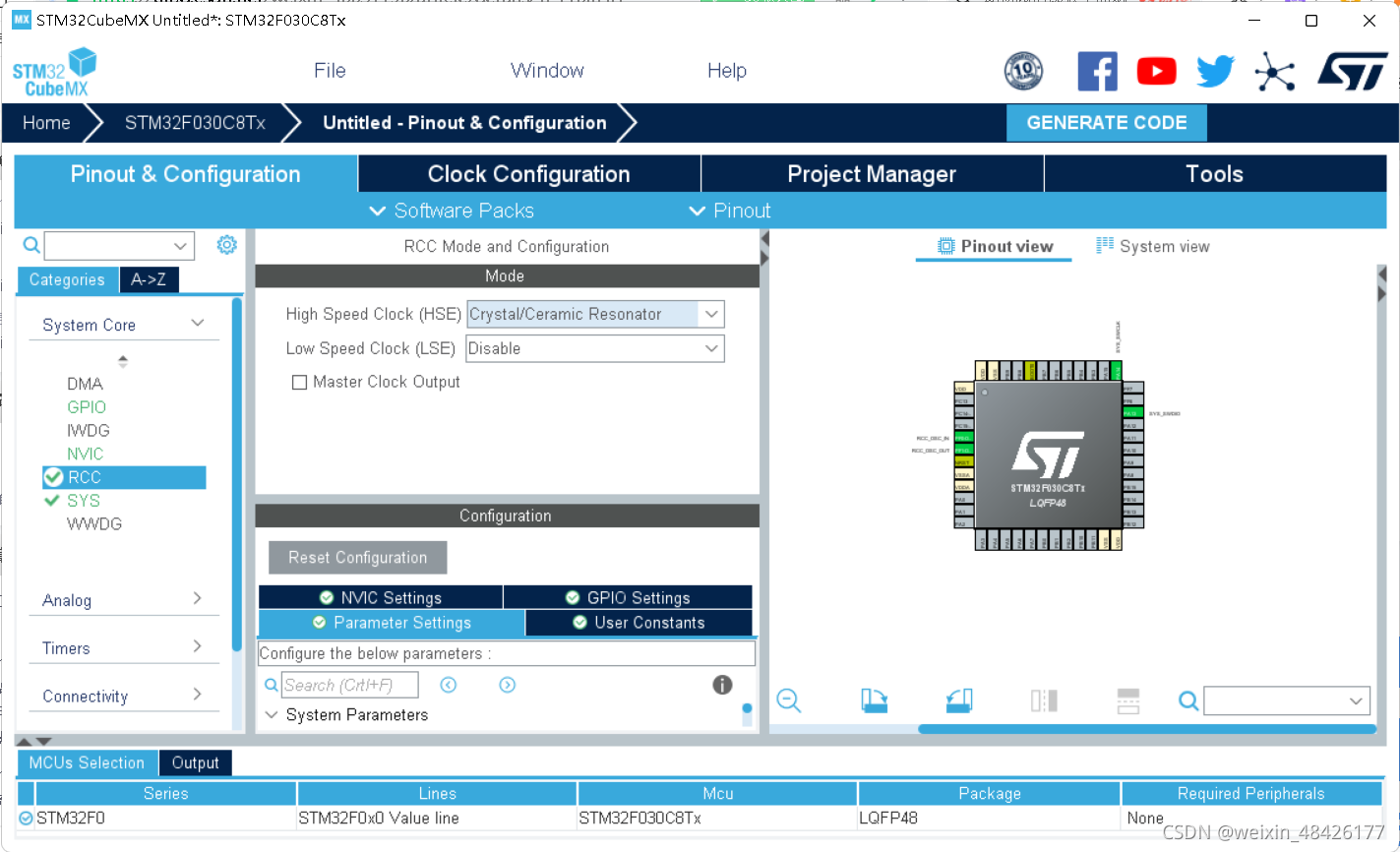Select the Categories tab
The width and height of the screenshot is (1400, 852).
pyautogui.click(x=67, y=280)
